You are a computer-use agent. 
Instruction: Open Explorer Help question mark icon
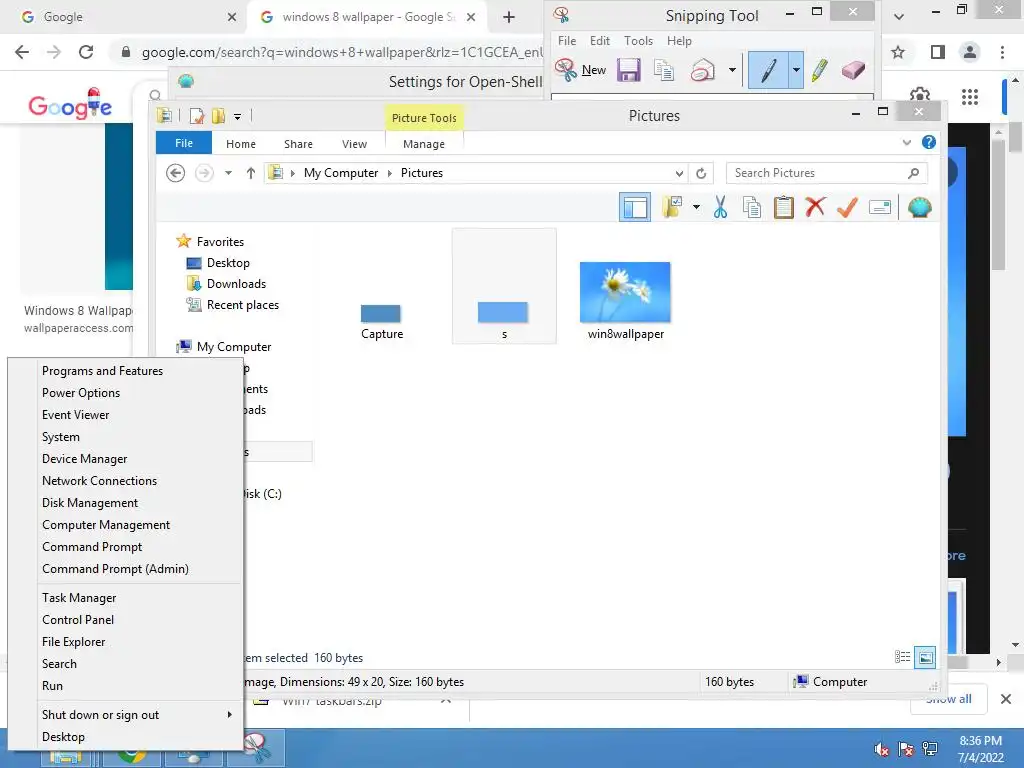[x=929, y=142]
